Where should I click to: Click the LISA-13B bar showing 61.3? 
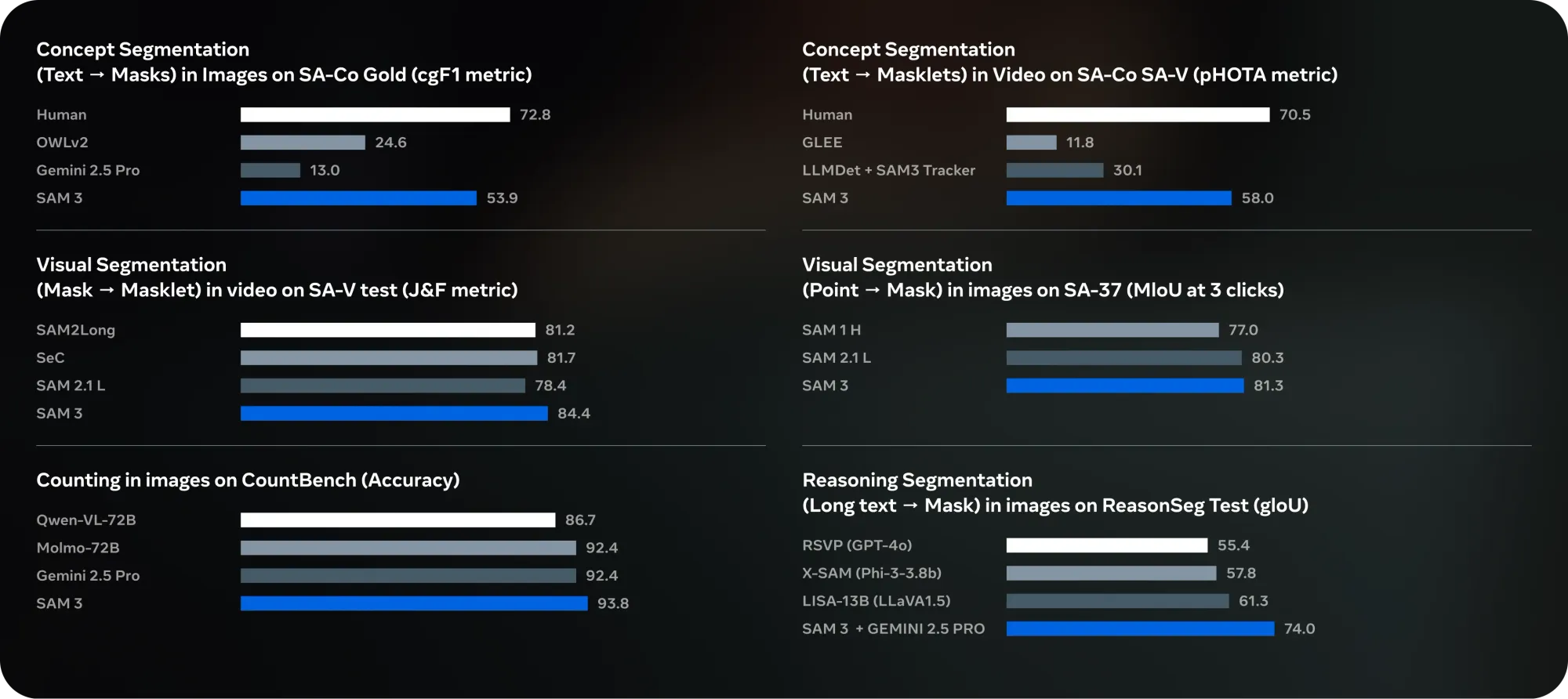click(1117, 601)
